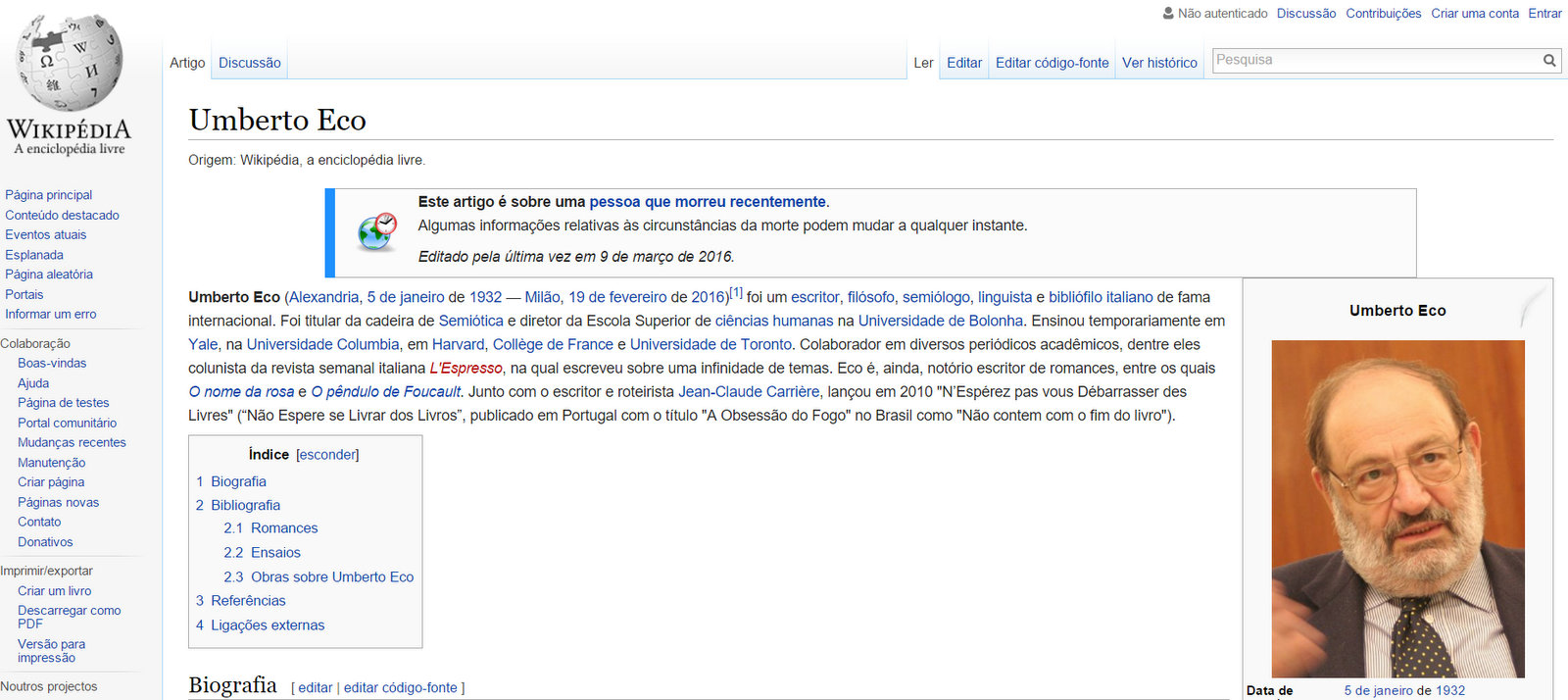
Task: Open the Ver histórico tab
Action: (x=1159, y=63)
